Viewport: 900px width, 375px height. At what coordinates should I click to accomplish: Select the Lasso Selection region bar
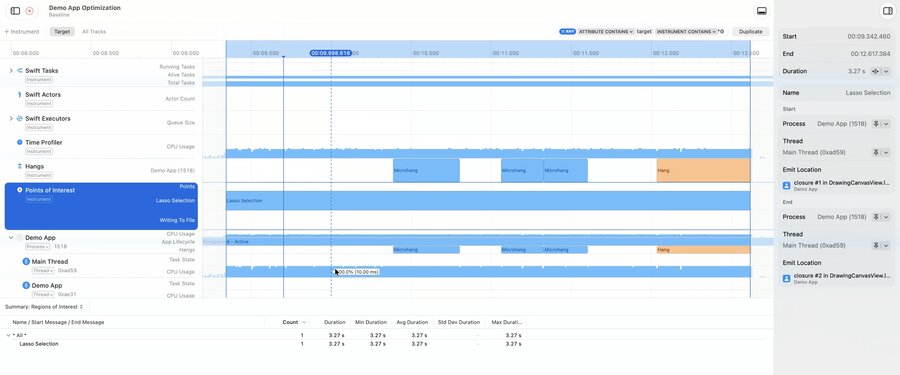point(488,200)
